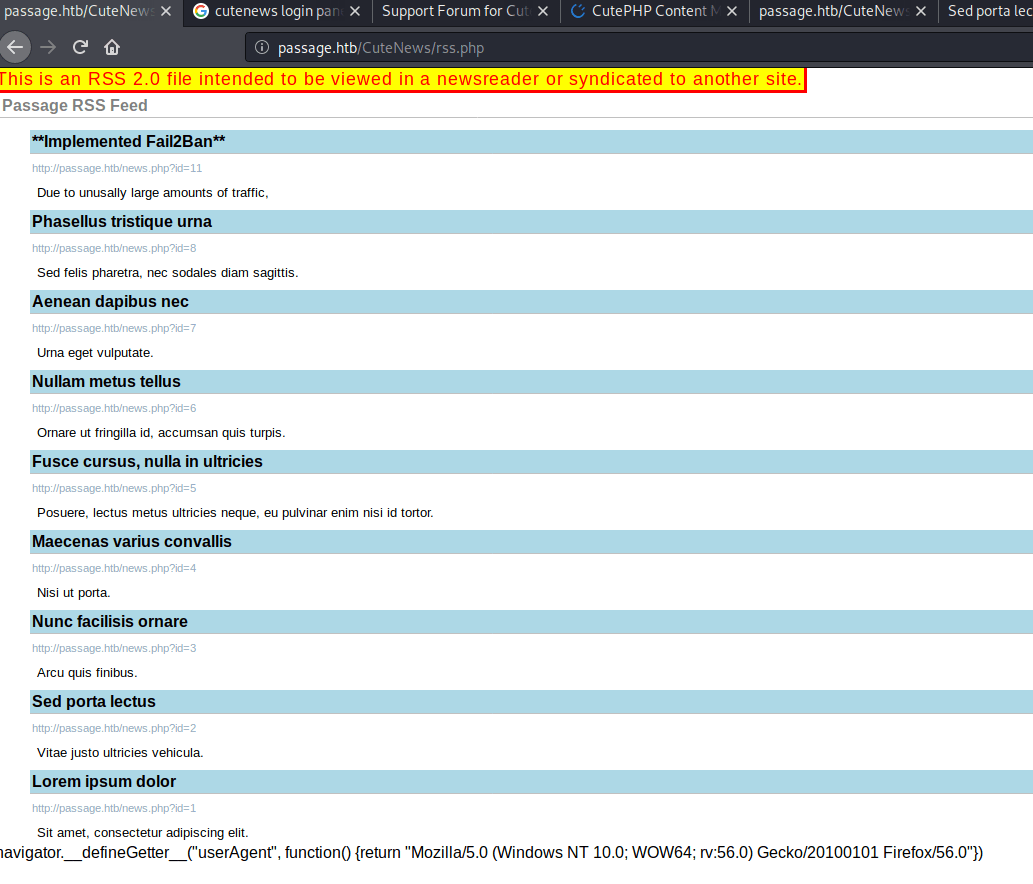Follow the news.php?id=8 link

114,248
